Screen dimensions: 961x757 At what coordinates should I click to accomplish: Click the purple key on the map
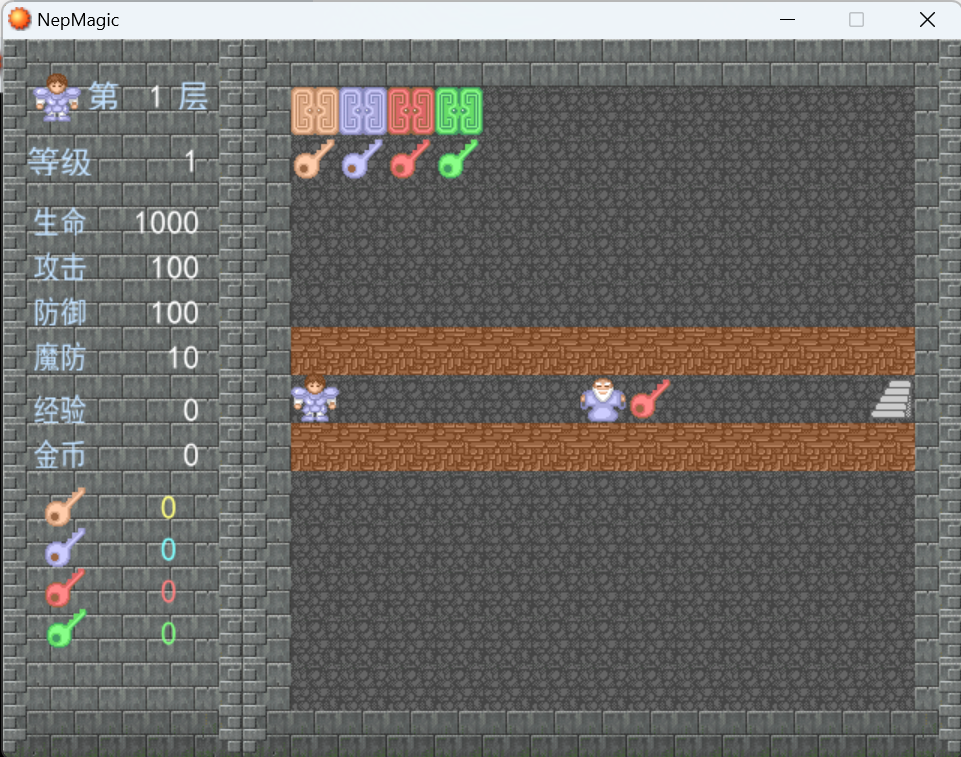coord(362,159)
